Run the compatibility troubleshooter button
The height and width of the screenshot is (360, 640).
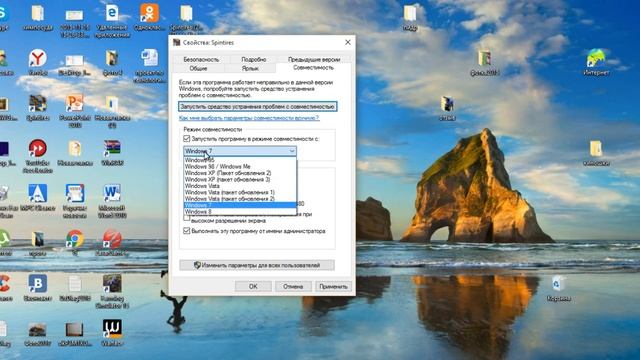coord(258,107)
